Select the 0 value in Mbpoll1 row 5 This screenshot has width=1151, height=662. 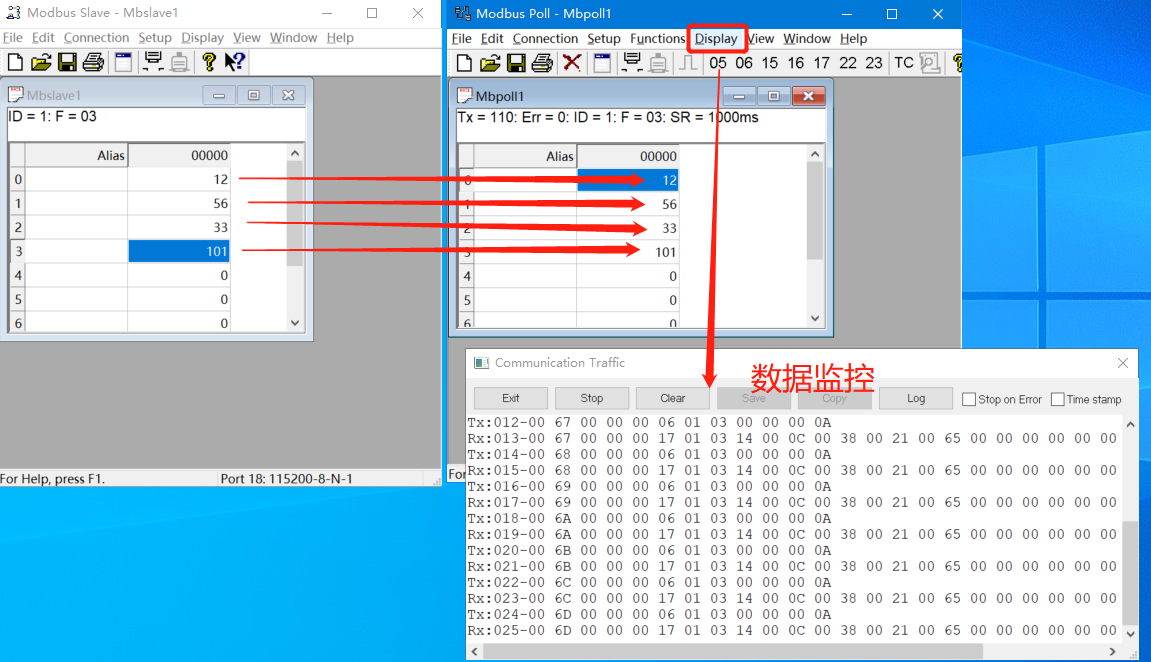[628, 300]
